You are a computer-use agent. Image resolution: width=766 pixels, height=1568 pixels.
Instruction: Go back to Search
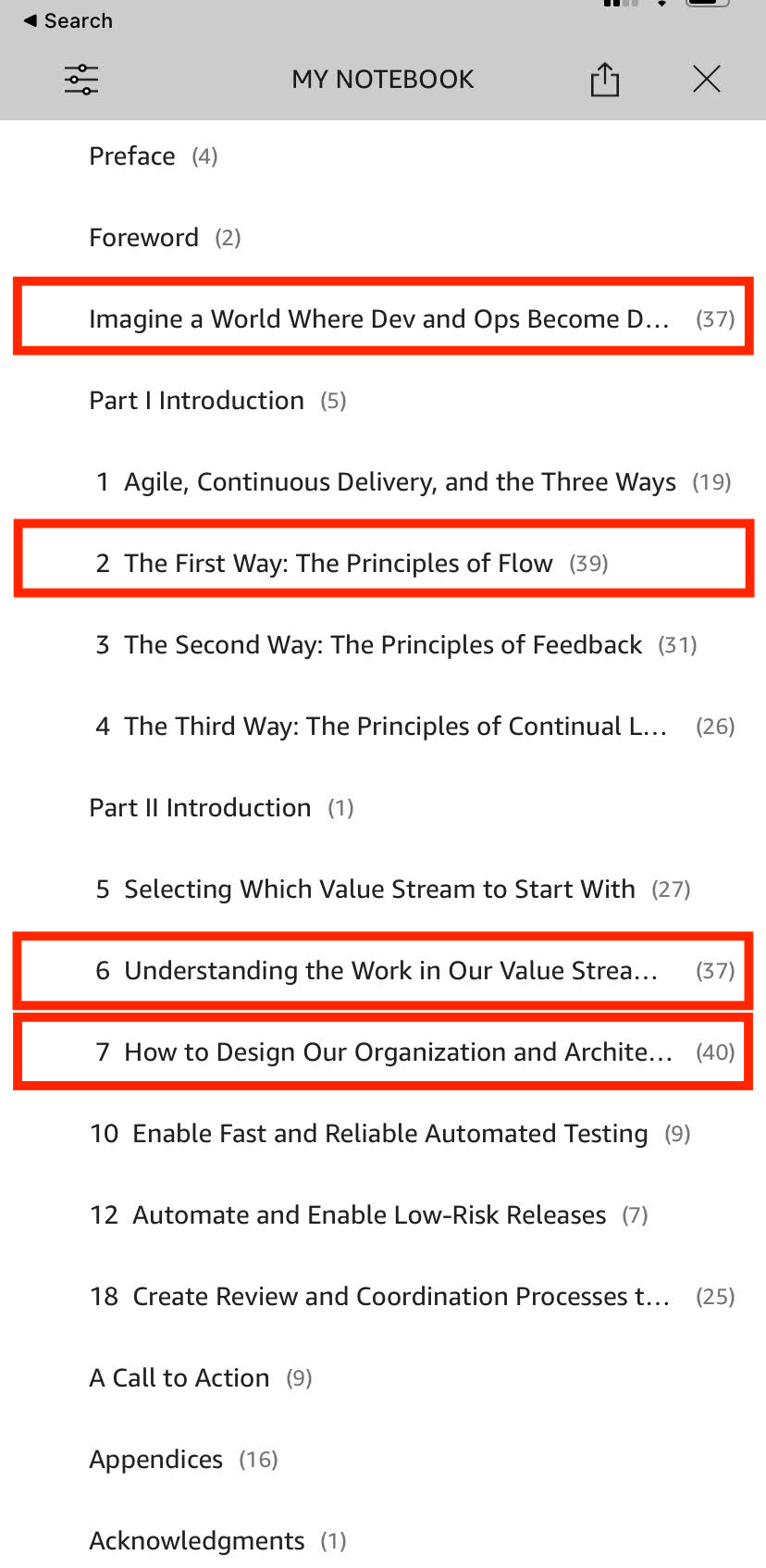pyautogui.click(x=68, y=20)
